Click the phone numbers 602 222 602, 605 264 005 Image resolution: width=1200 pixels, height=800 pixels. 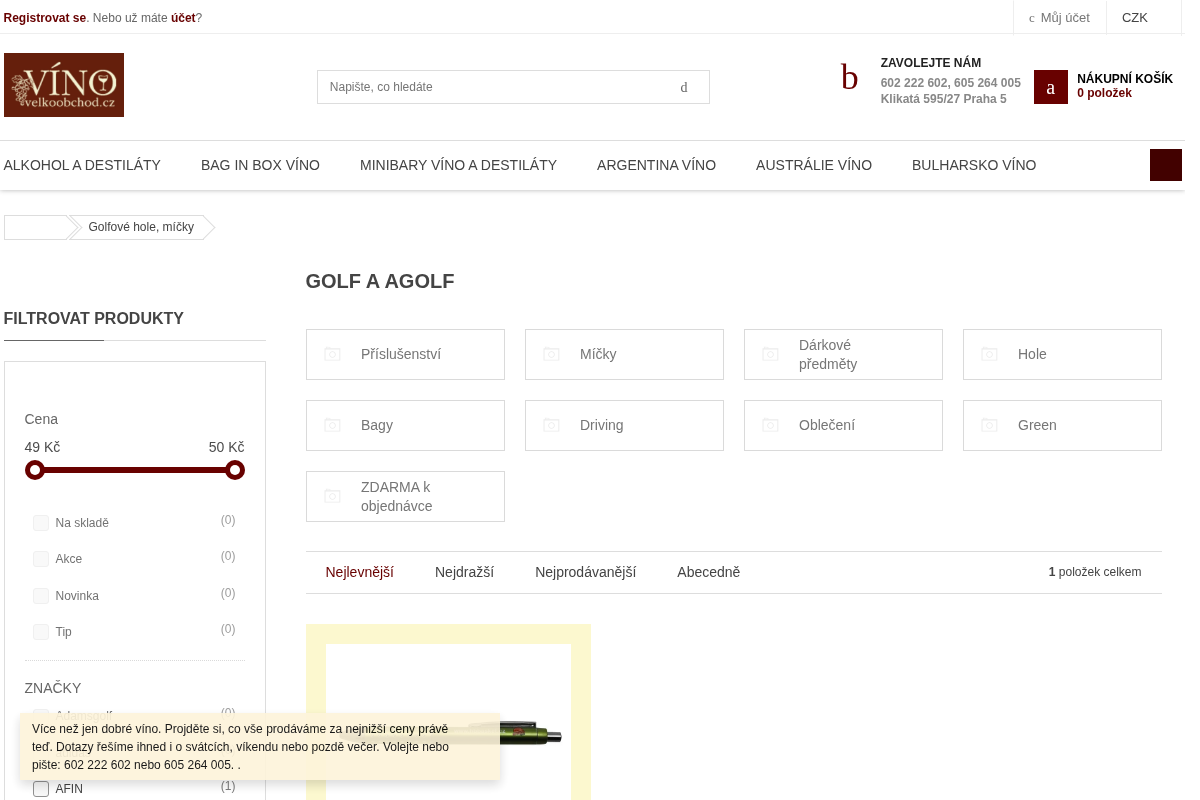(x=951, y=83)
